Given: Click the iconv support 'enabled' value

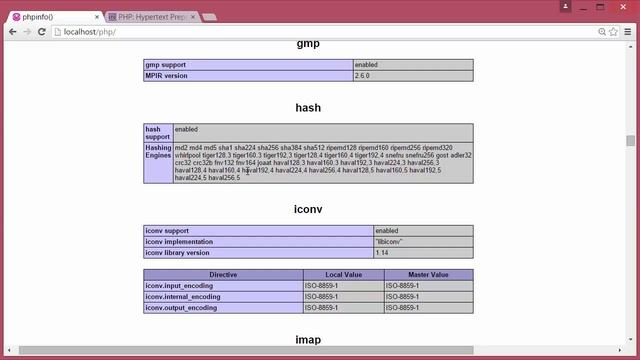Looking at the screenshot, I should coord(423,231).
